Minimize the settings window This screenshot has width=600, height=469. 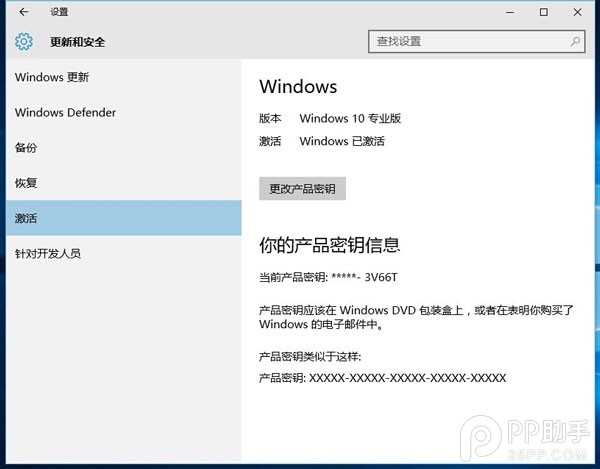coord(510,12)
